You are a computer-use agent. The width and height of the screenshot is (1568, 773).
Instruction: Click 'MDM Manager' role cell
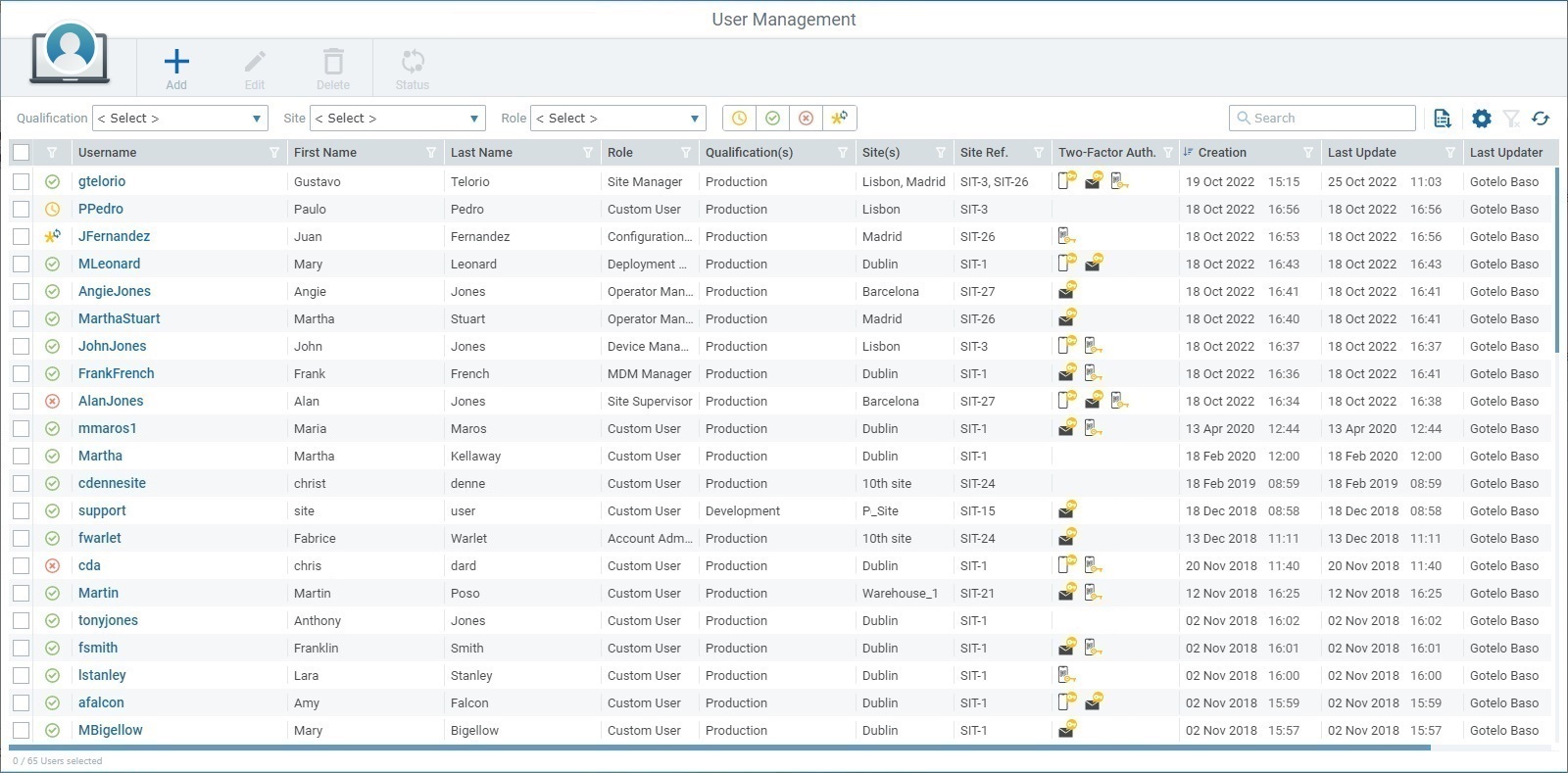pos(650,373)
